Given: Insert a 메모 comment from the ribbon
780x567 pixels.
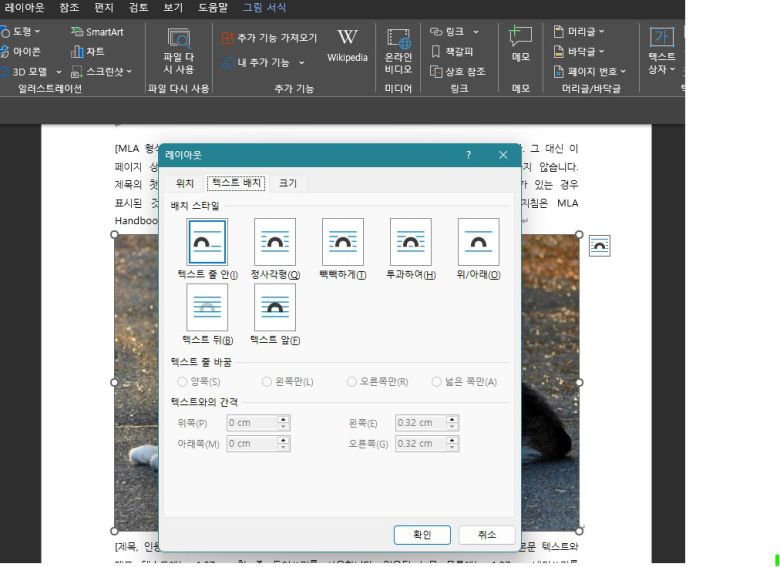Looking at the screenshot, I should (x=520, y=45).
